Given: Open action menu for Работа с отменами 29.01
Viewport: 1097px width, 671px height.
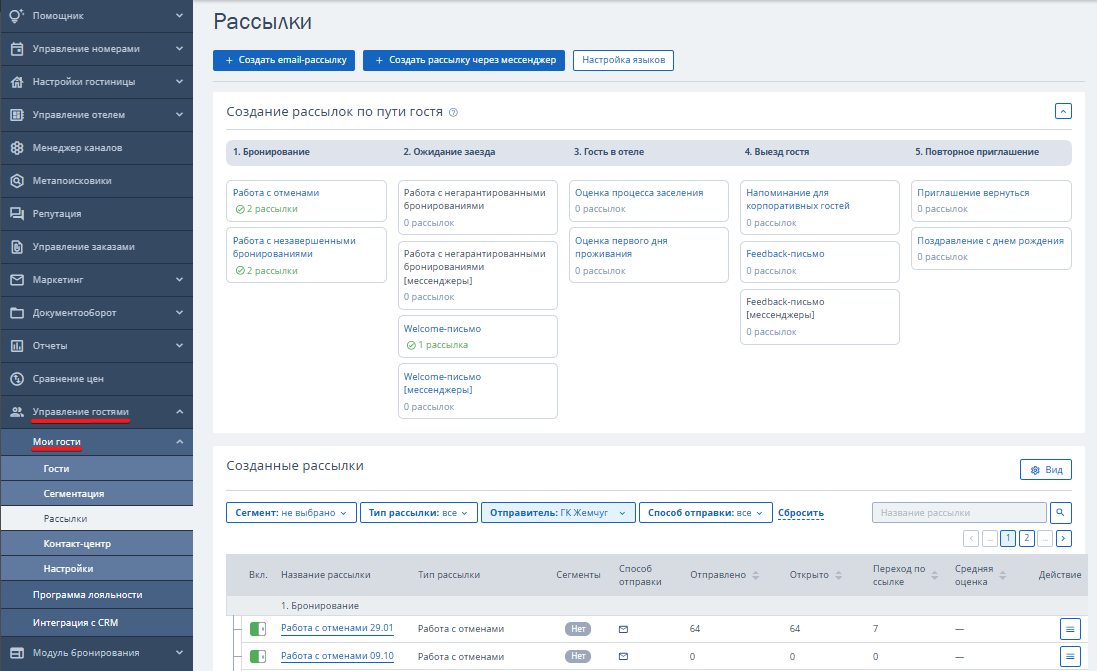Looking at the screenshot, I should 1070,629.
